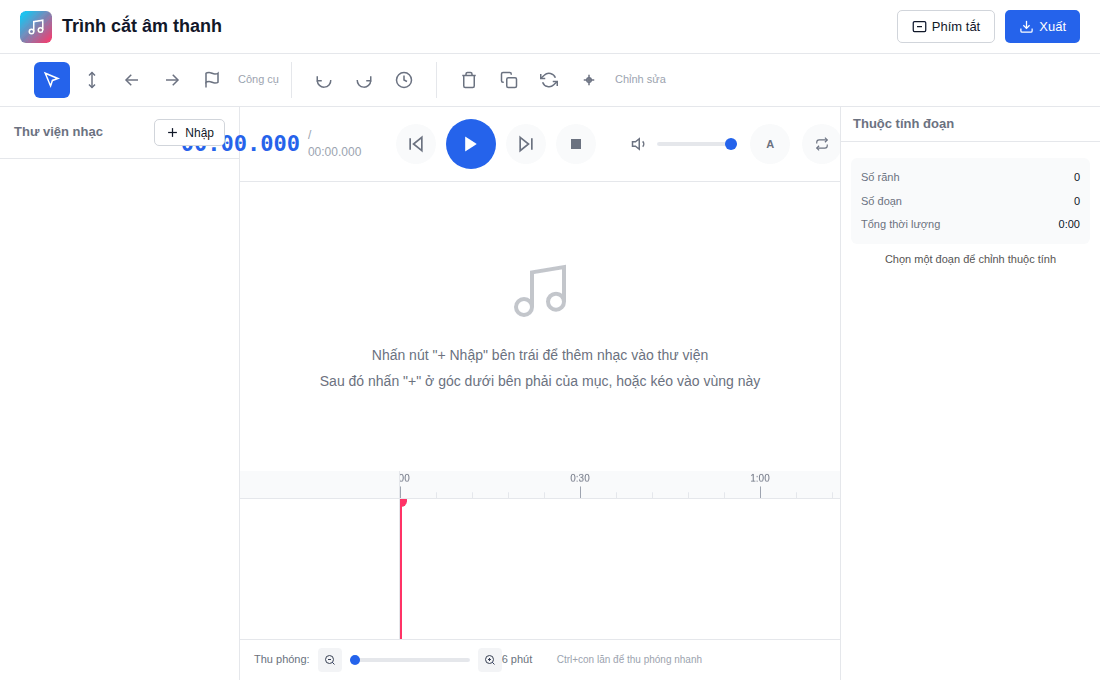Click the app's music note logo
This screenshot has height=680, width=1100.
[36, 27]
